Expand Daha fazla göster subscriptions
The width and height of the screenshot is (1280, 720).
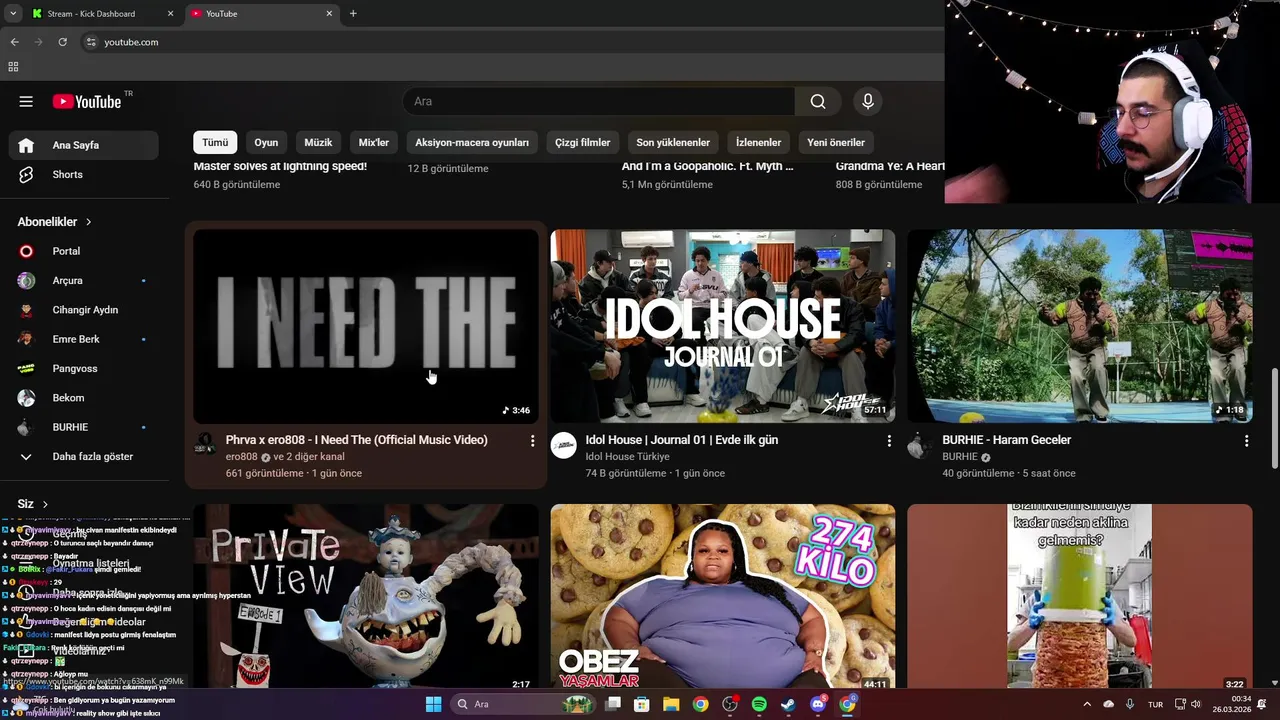pyautogui.click(x=84, y=456)
